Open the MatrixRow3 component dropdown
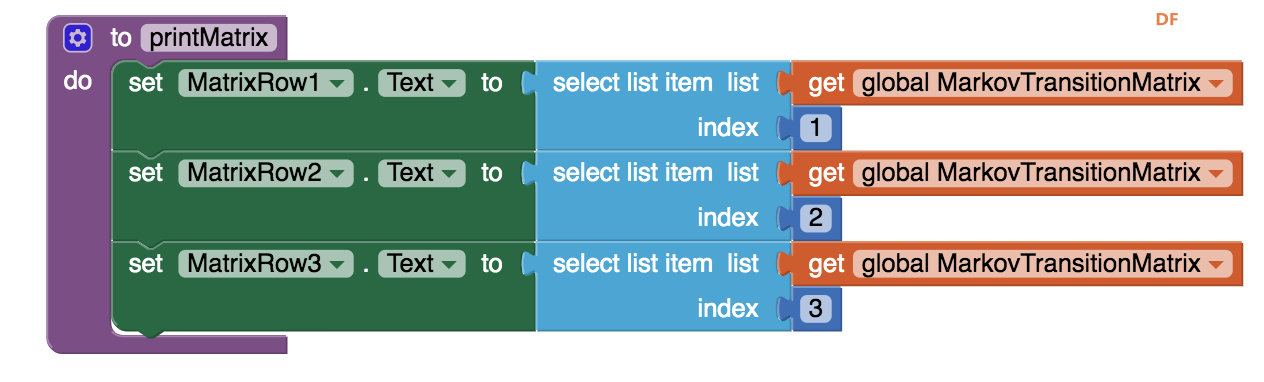The height and width of the screenshot is (382, 1264). click(266, 264)
